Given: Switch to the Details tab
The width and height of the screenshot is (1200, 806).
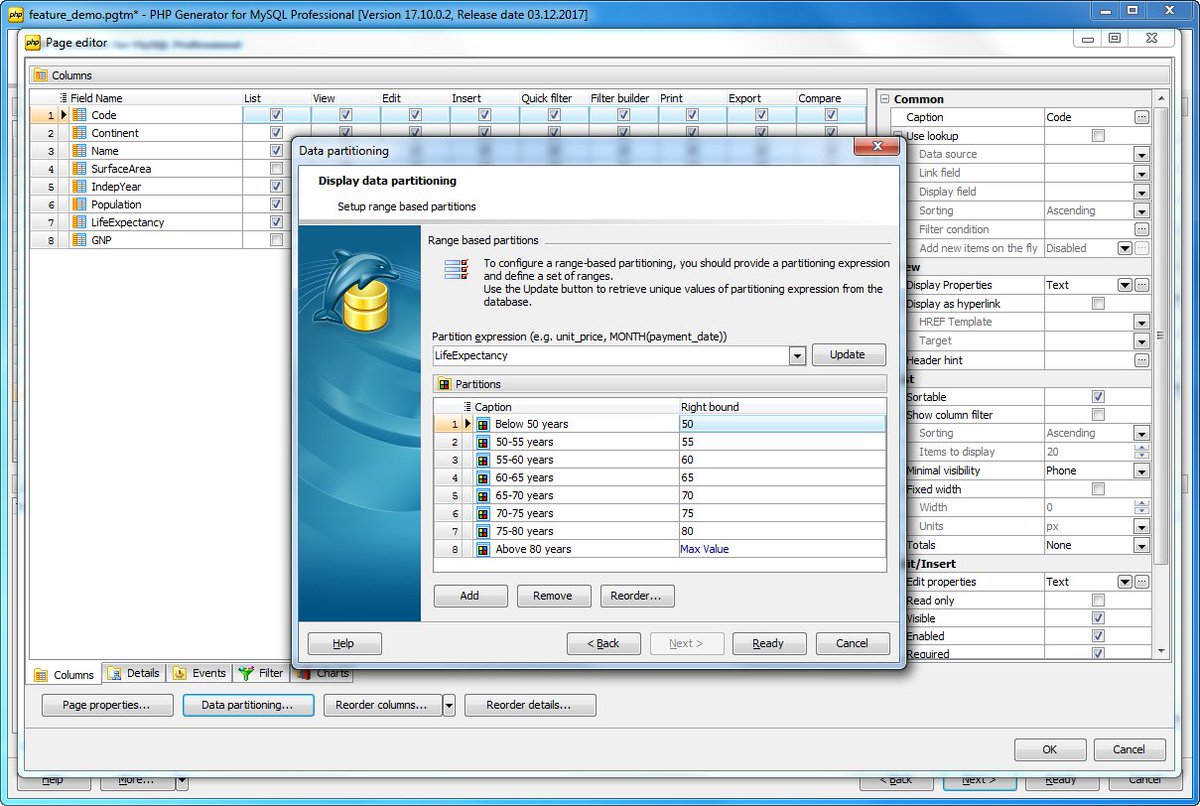Looking at the screenshot, I should [133, 673].
